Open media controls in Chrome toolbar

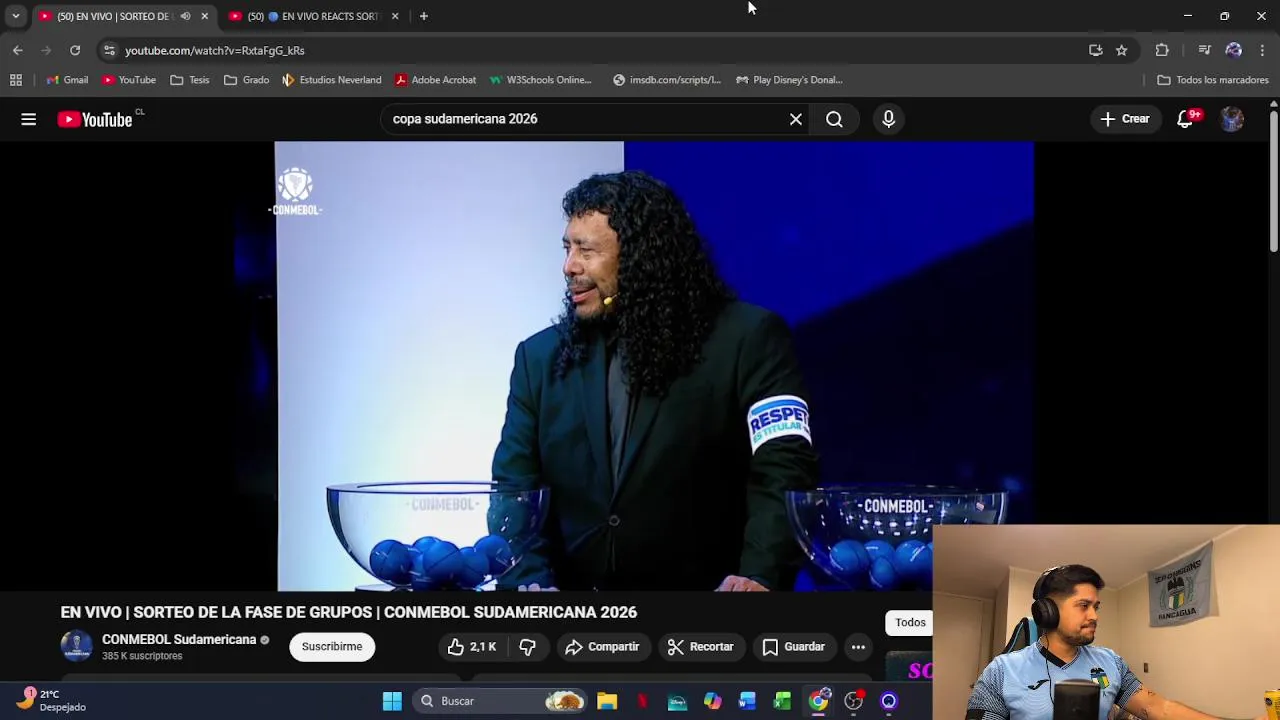(1204, 50)
